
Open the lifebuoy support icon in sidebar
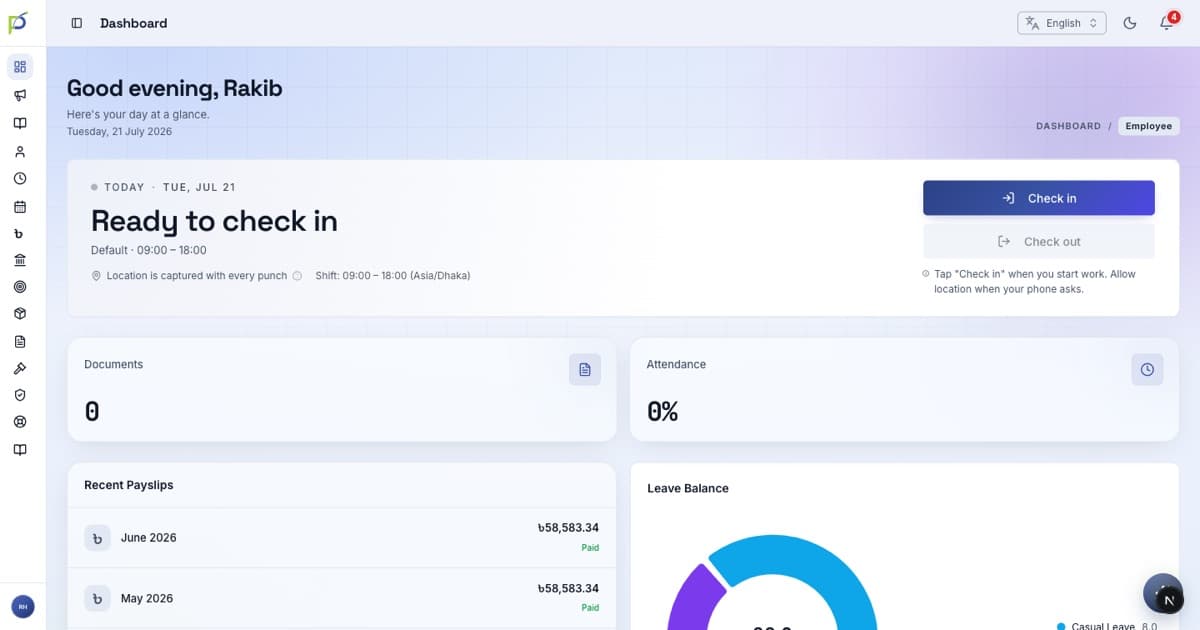[x=20, y=422]
